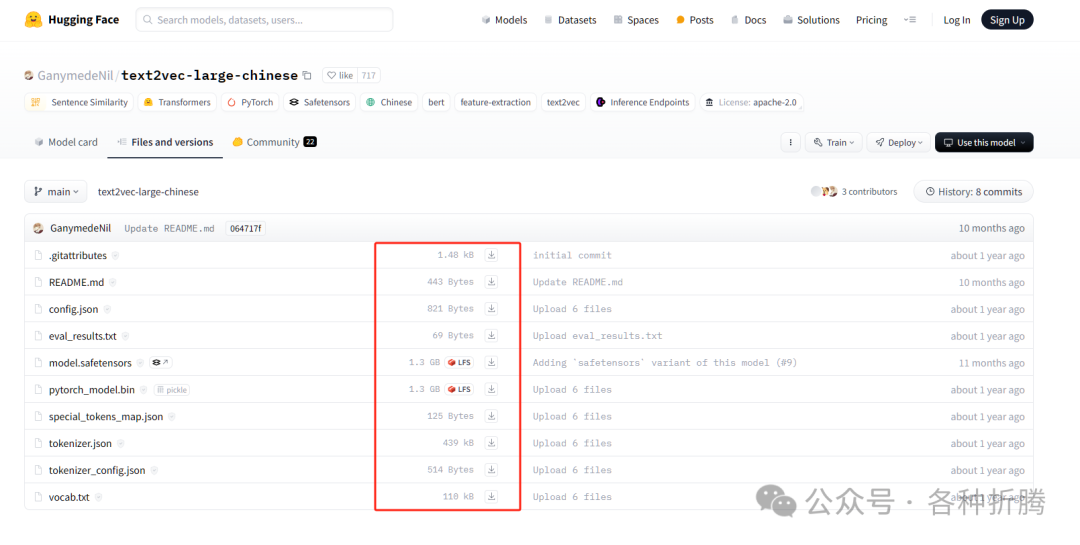1080x545 pixels.
Task: Select the PyTorch tag
Action: [x=249, y=102]
